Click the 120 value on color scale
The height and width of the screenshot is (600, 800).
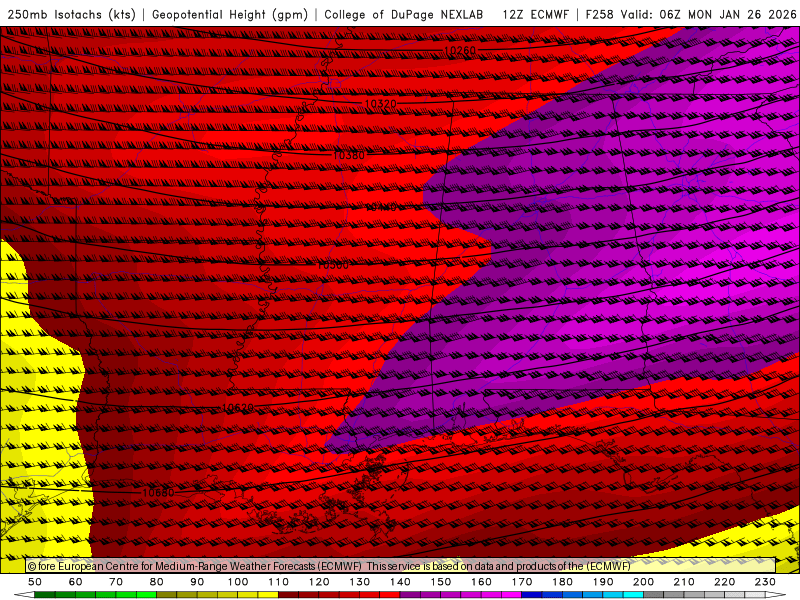pos(319,582)
